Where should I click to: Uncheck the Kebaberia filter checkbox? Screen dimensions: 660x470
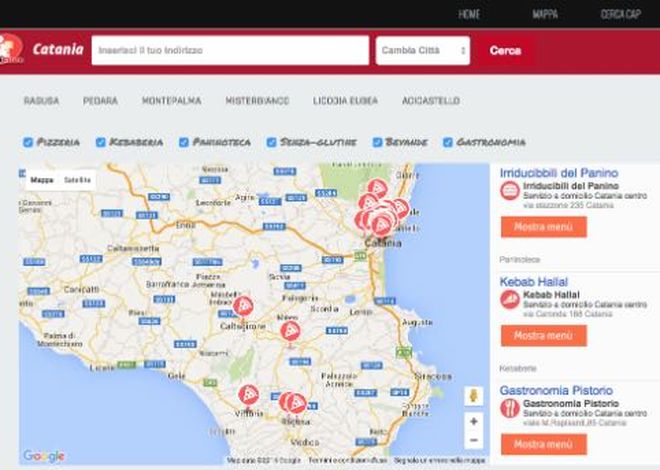tap(101, 142)
